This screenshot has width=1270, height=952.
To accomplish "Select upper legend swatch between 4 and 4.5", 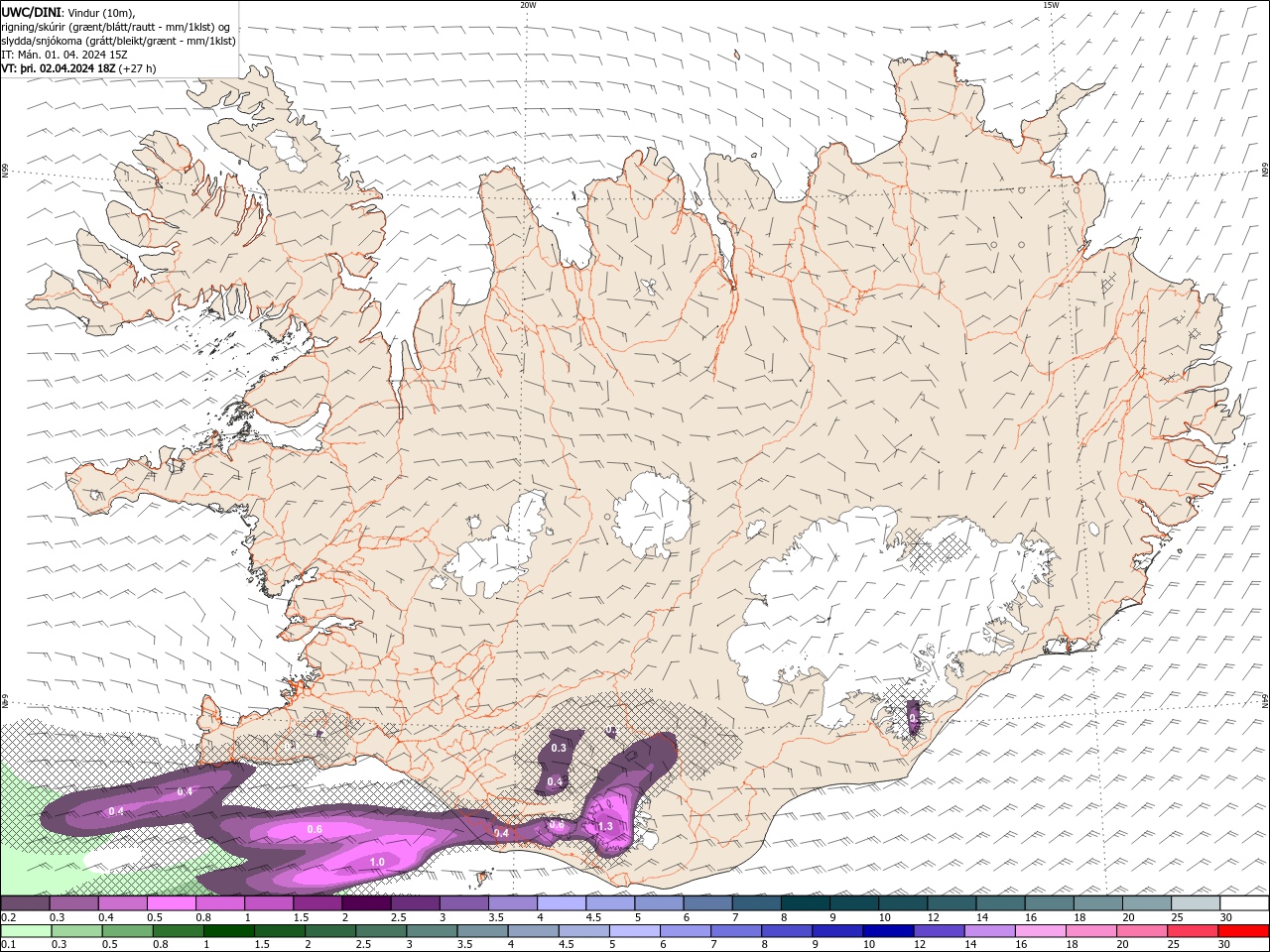I will click(562, 903).
